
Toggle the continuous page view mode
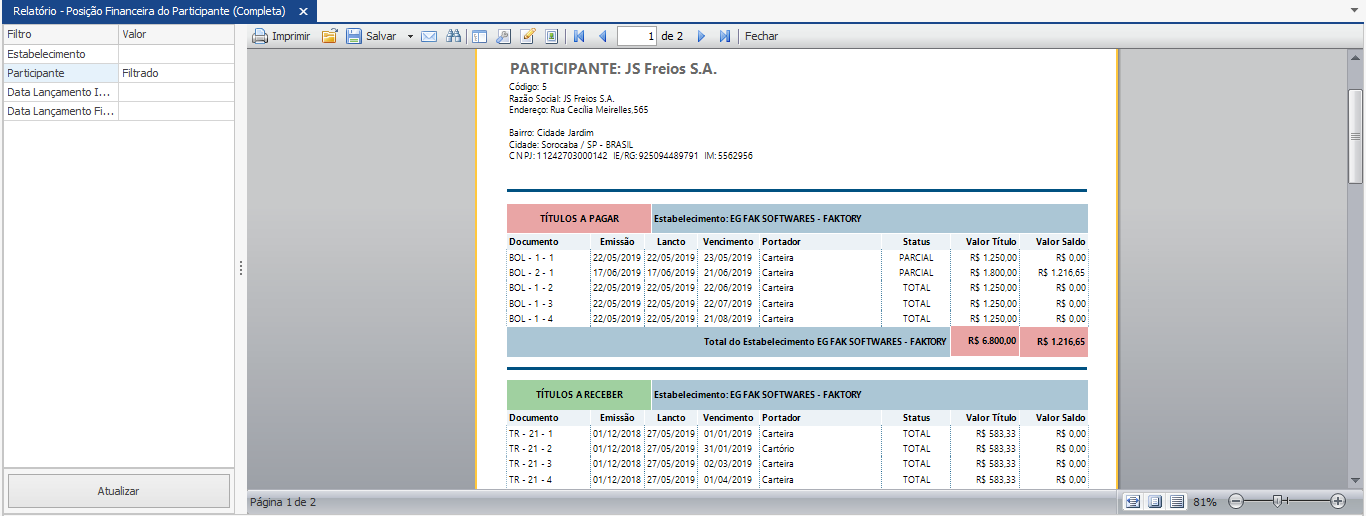[1177, 501]
